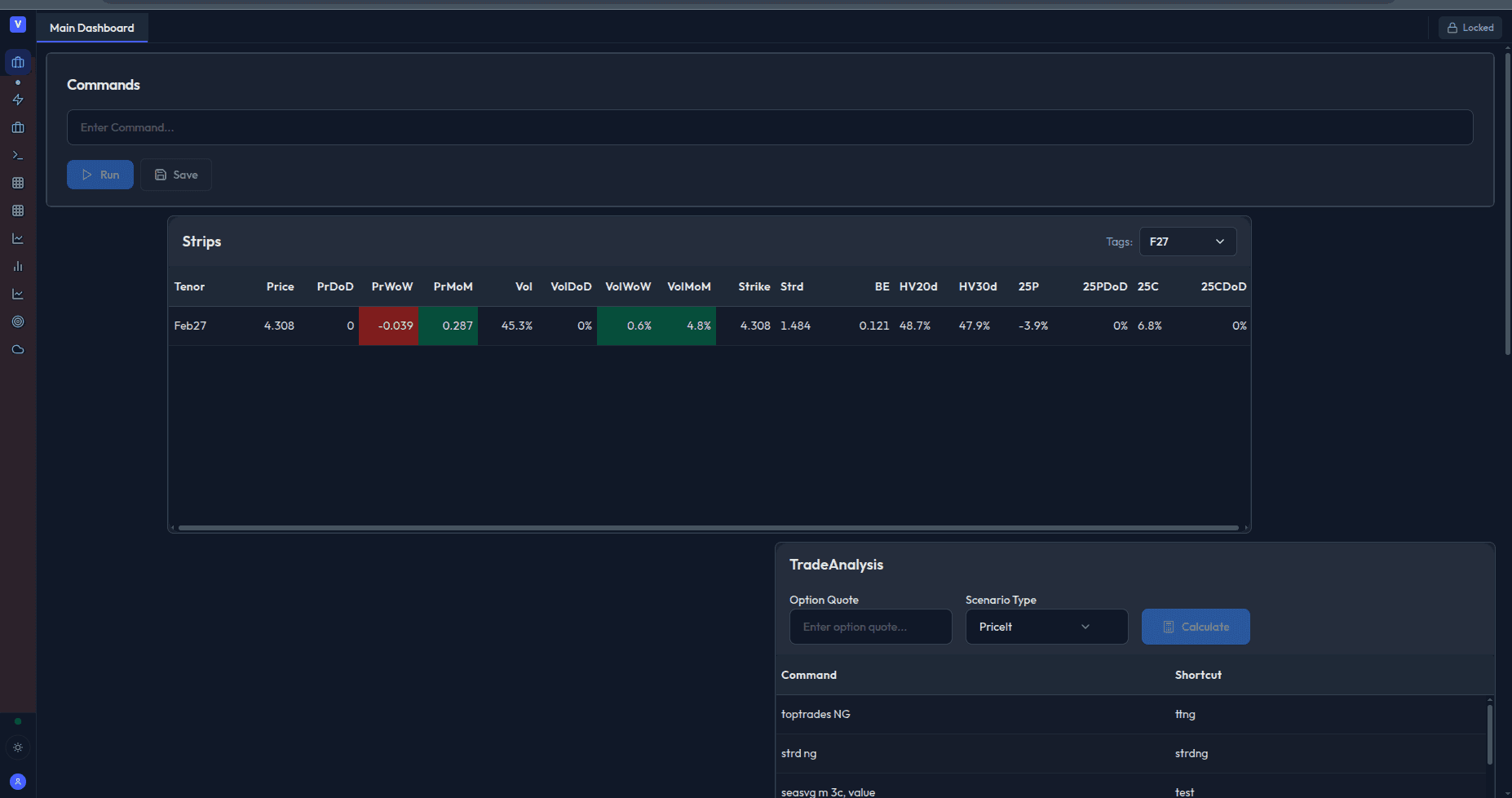
Task: Click the Option Quote input field
Action: click(x=871, y=627)
